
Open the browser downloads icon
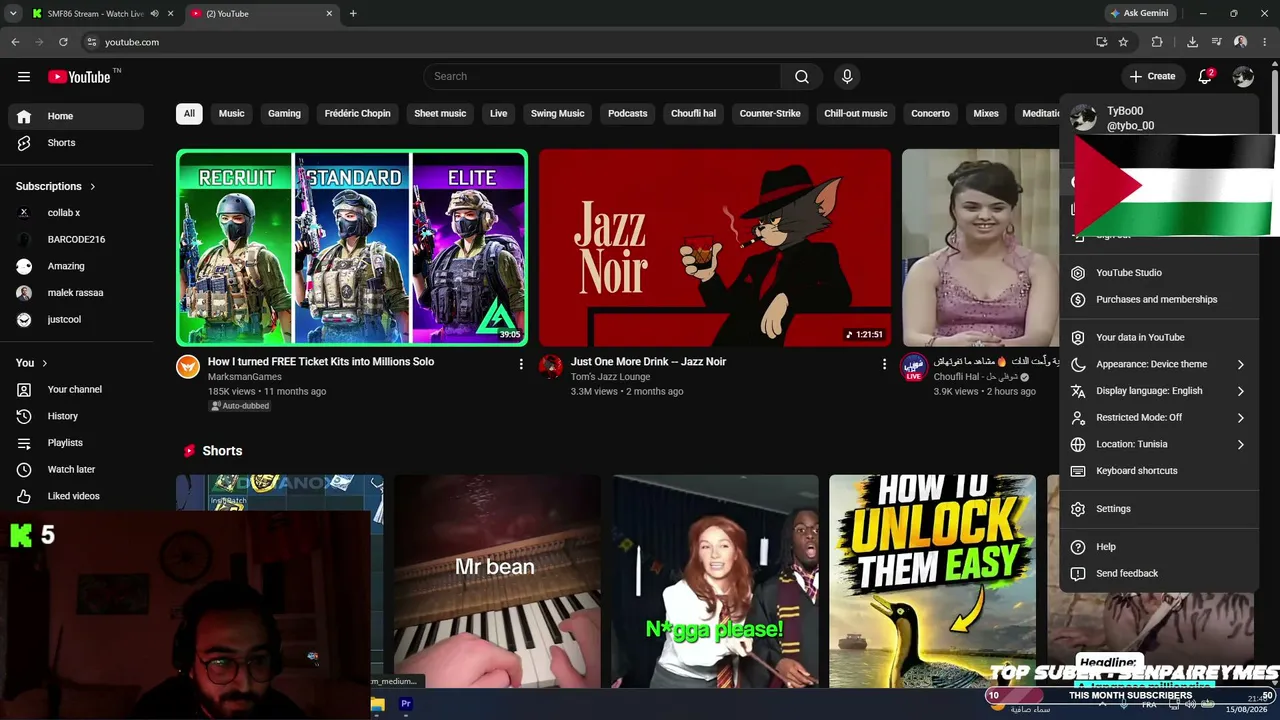pyautogui.click(x=1192, y=42)
